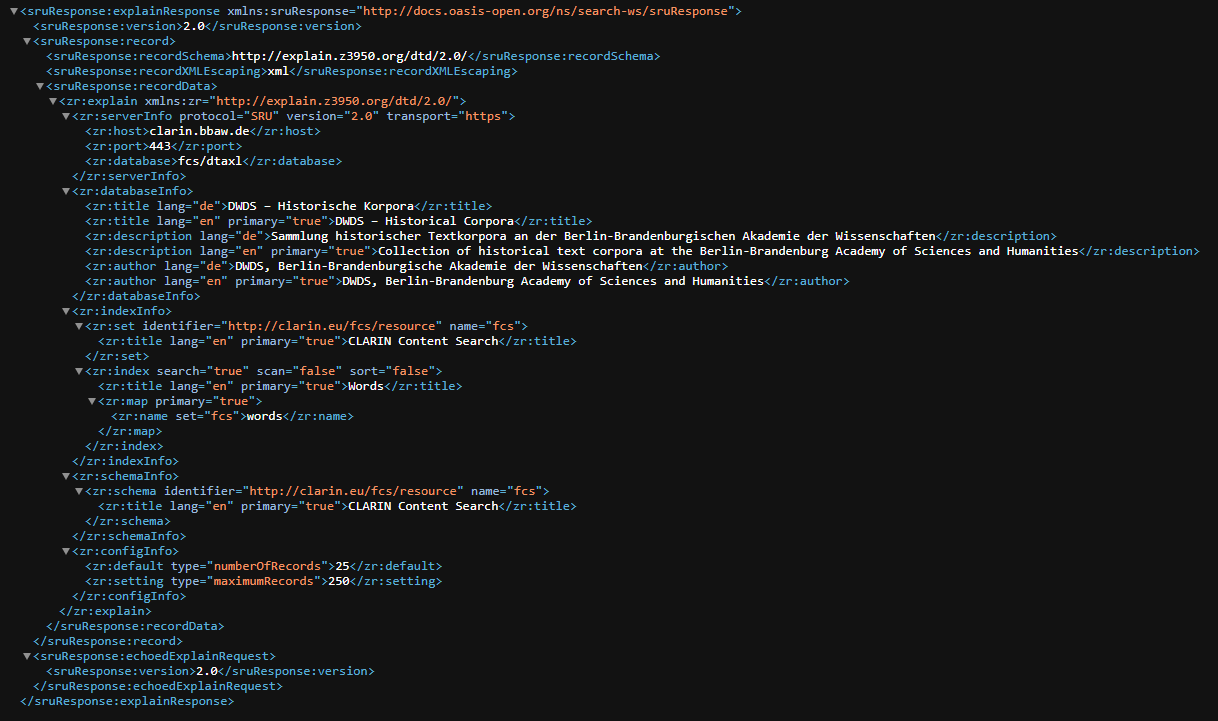This screenshot has height=721, width=1218.
Task: Collapse the zr:explain element
Action: click(x=52, y=101)
